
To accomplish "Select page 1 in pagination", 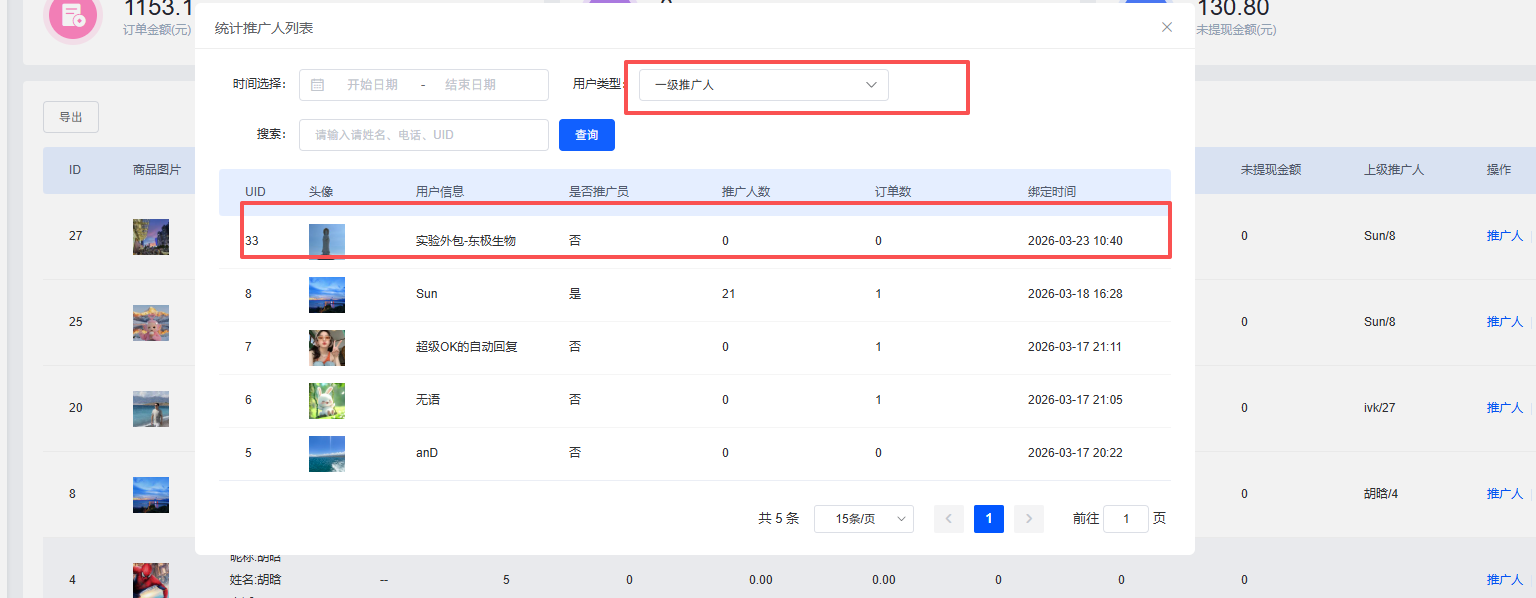I will [x=989, y=519].
